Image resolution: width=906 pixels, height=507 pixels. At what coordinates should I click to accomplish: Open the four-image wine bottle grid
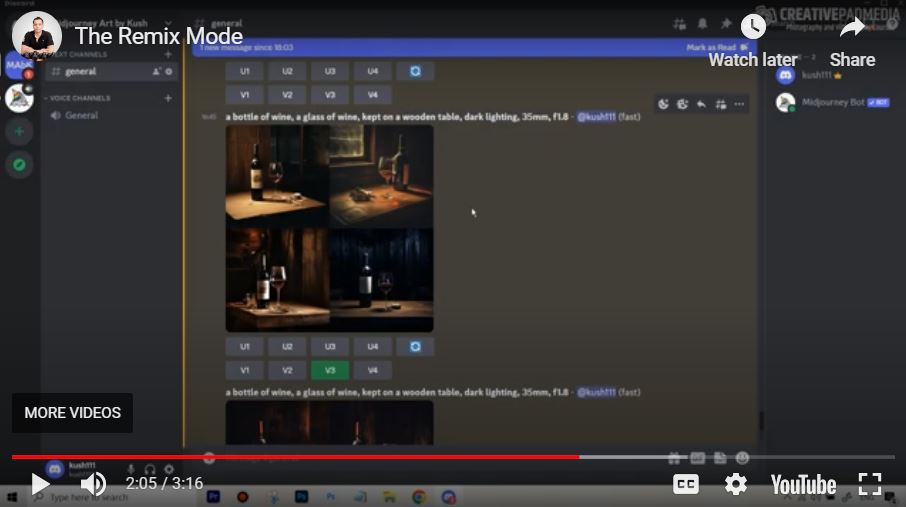[x=329, y=228]
